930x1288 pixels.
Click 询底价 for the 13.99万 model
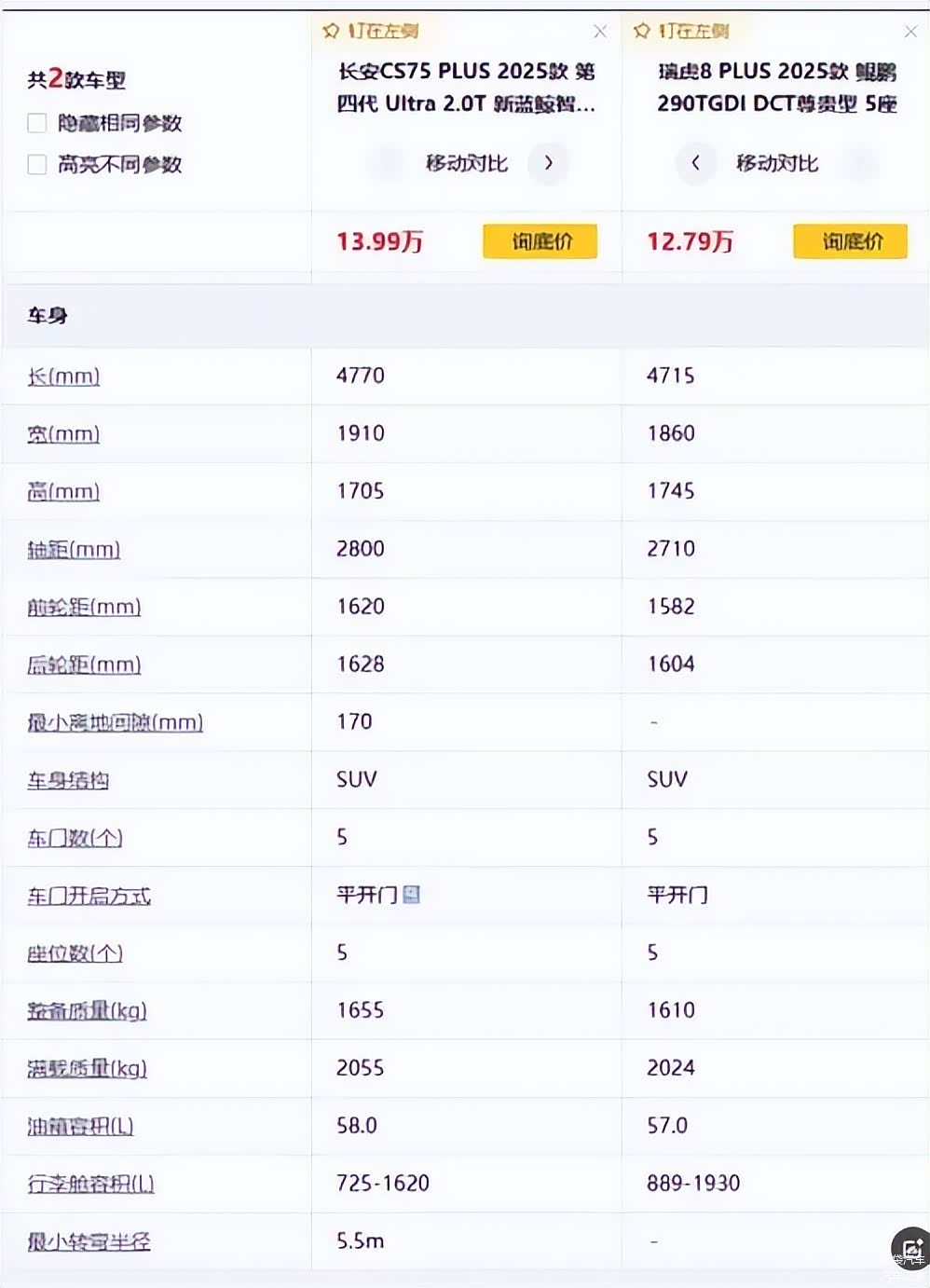point(540,242)
